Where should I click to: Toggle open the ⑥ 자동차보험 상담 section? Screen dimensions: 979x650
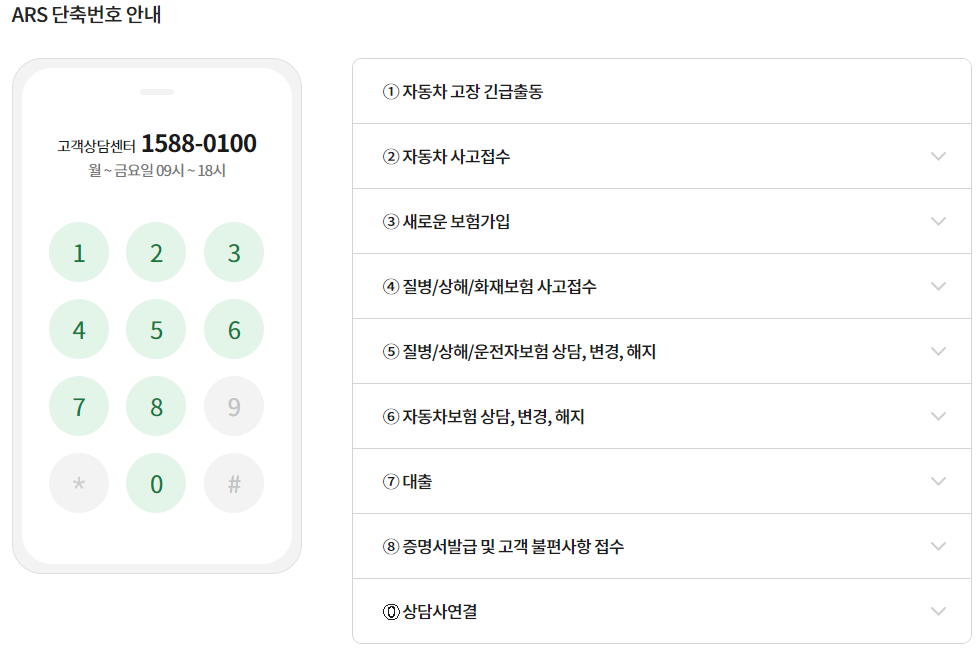(x=936, y=416)
